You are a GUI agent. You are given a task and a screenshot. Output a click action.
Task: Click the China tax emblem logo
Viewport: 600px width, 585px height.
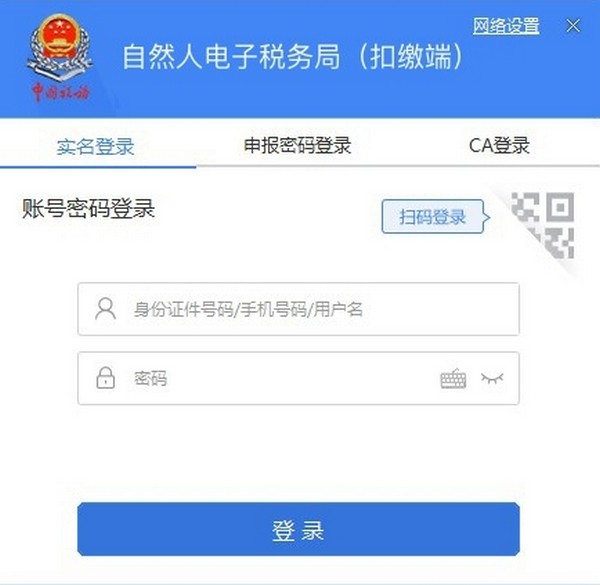[59, 48]
